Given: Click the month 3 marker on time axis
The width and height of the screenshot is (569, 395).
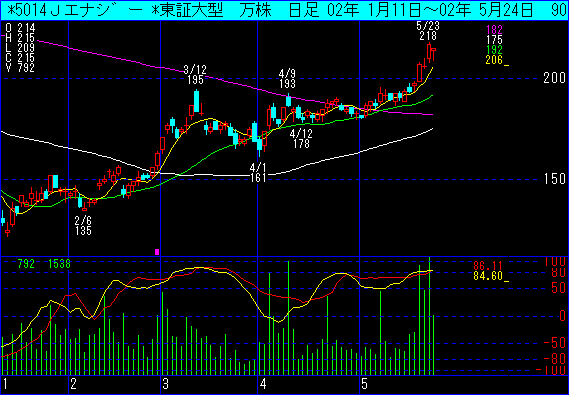Looking at the screenshot, I should (166, 384).
